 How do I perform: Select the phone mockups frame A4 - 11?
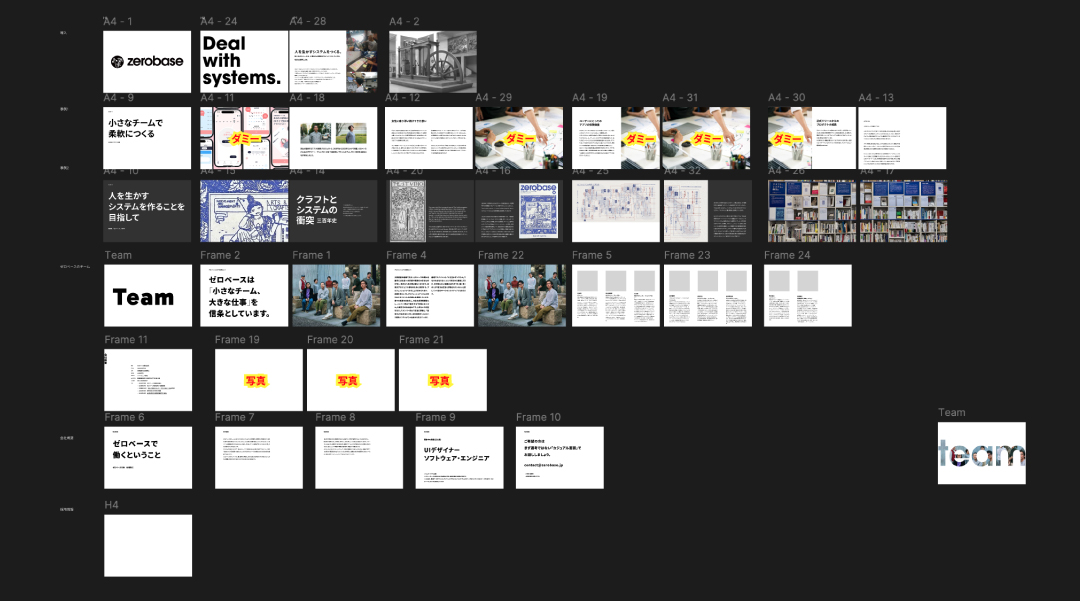pos(244,138)
